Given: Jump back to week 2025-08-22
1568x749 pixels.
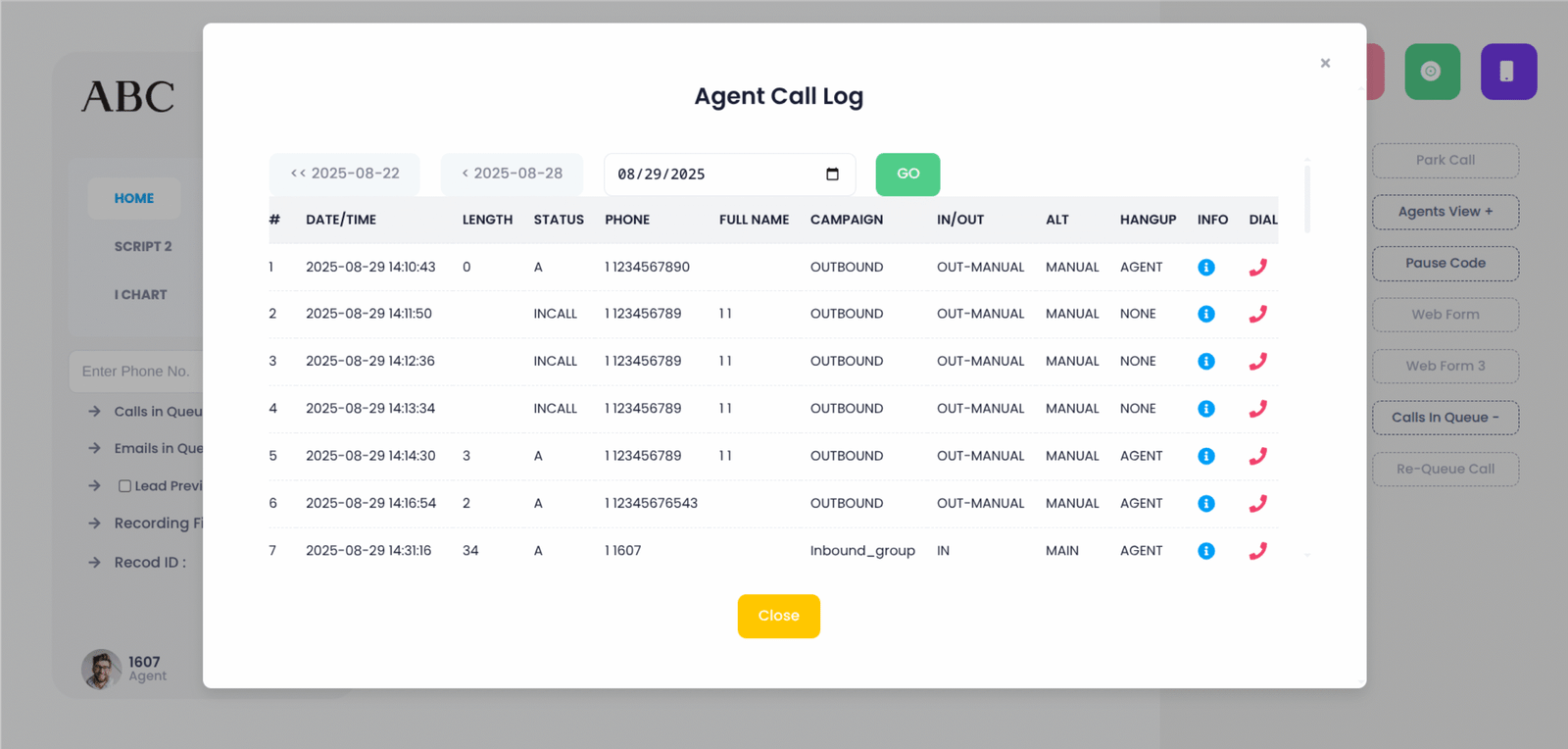Looking at the screenshot, I should [345, 174].
